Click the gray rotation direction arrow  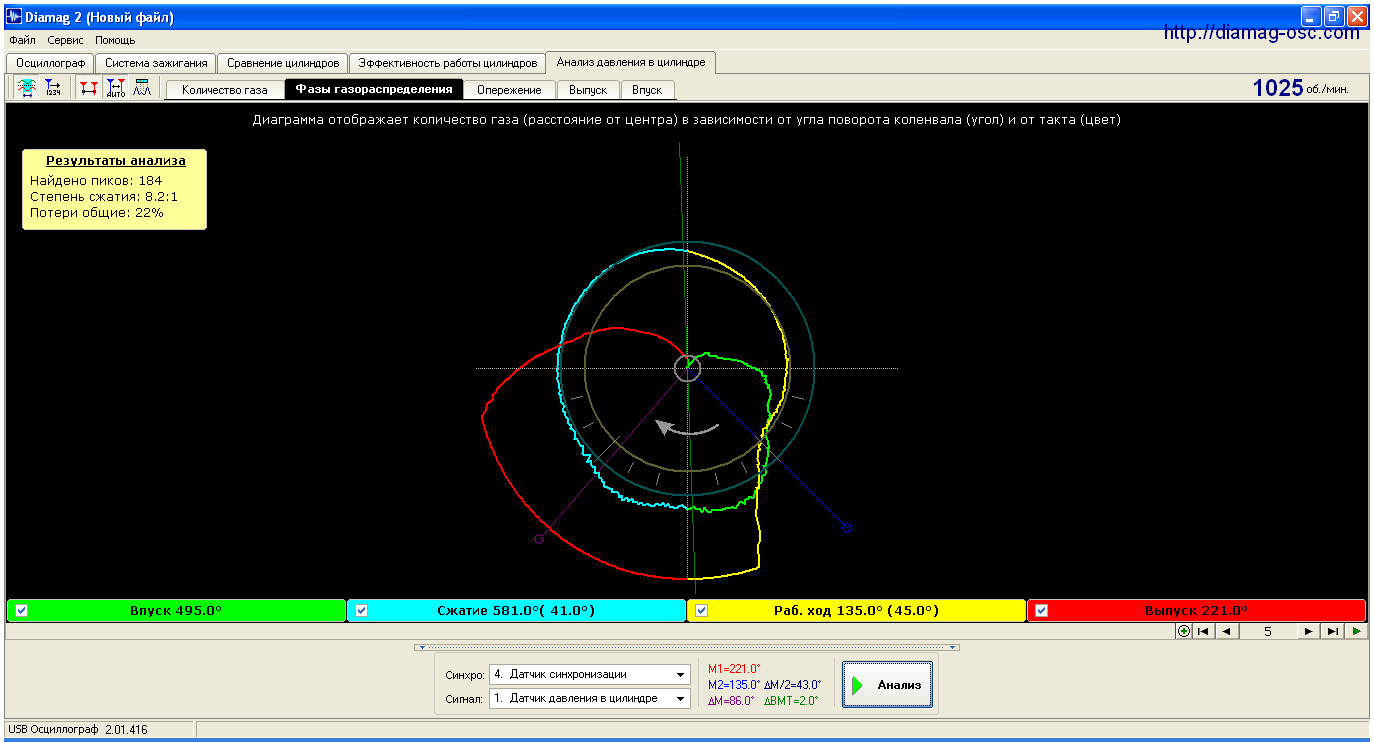click(x=686, y=427)
